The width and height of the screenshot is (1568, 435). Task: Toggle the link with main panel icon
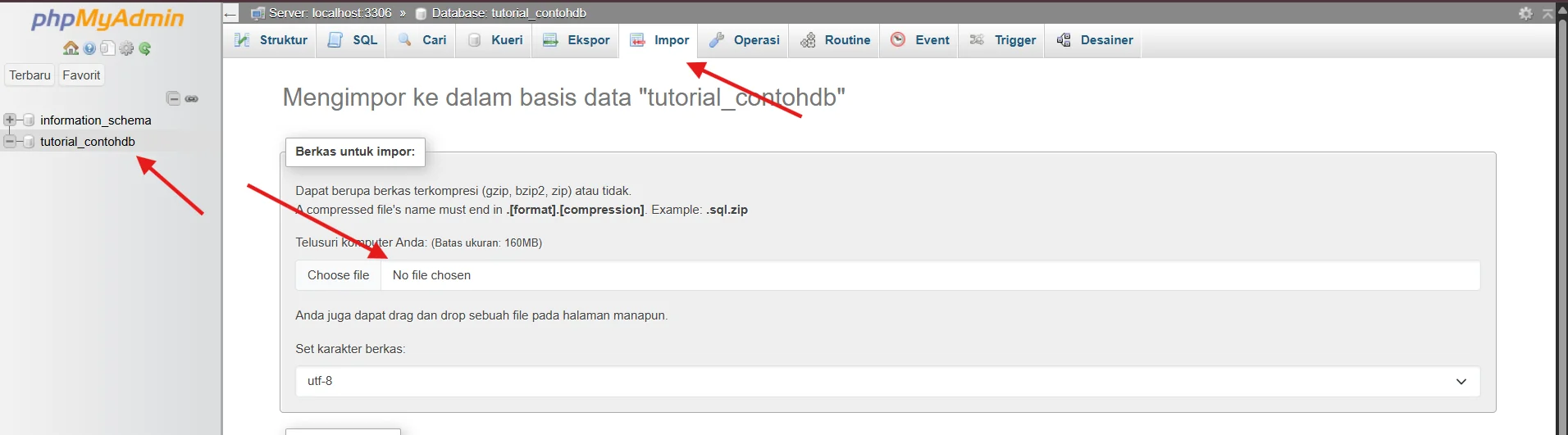click(192, 99)
